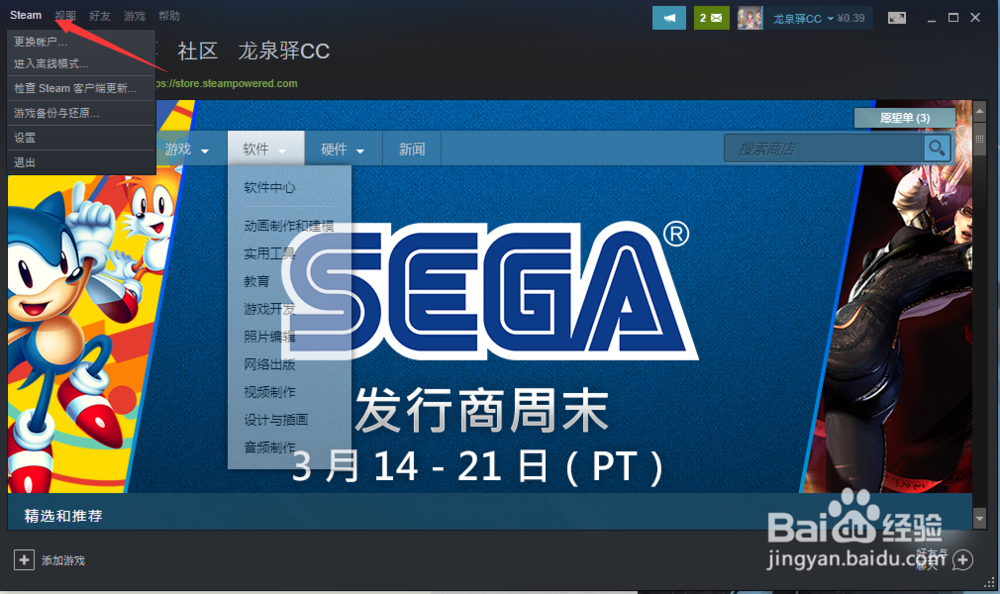Image resolution: width=1000 pixels, height=594 pixels.
Task: Open the 龙泉驿CC profile tab
Action: click(x=284, y=51)
